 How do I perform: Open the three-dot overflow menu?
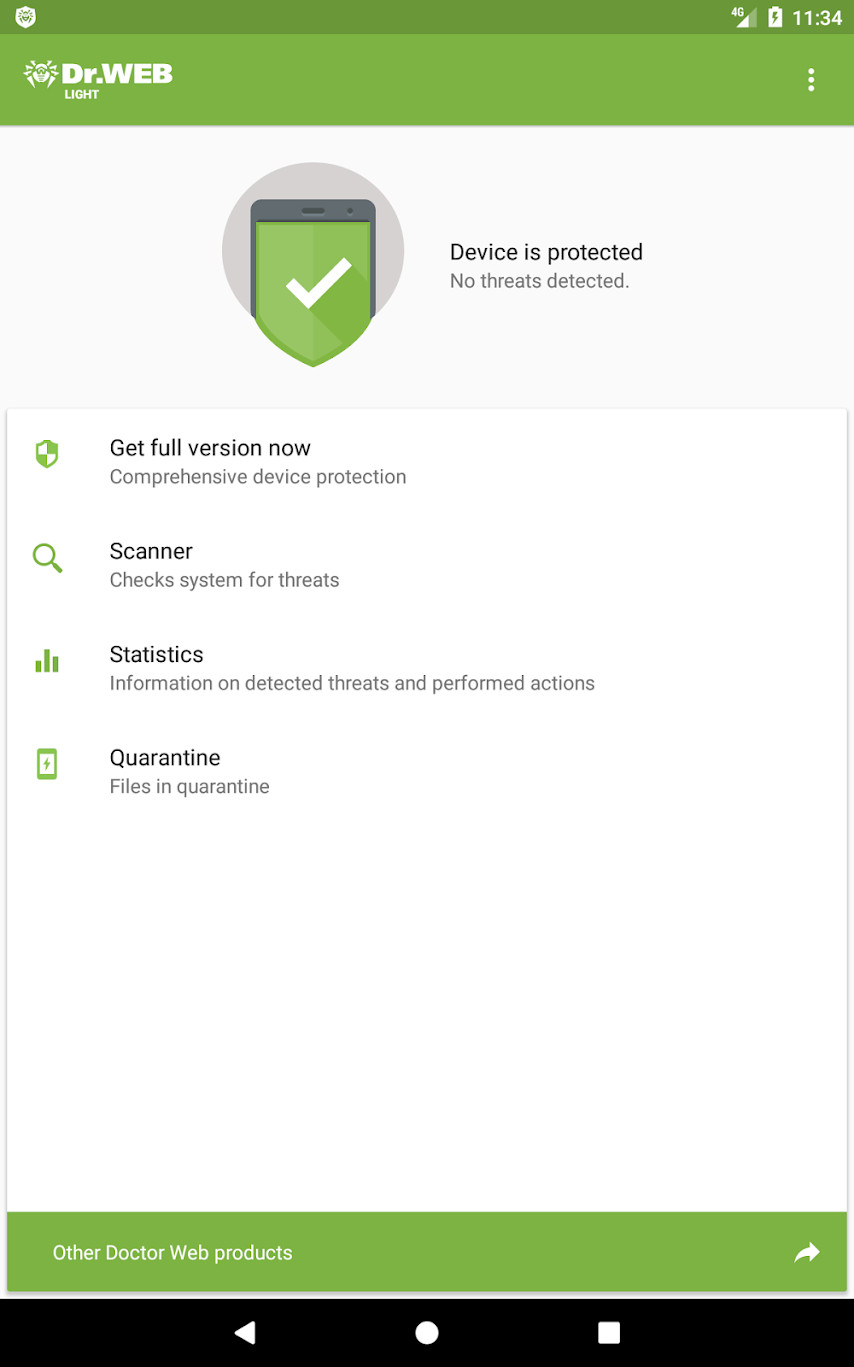(811, 80)
